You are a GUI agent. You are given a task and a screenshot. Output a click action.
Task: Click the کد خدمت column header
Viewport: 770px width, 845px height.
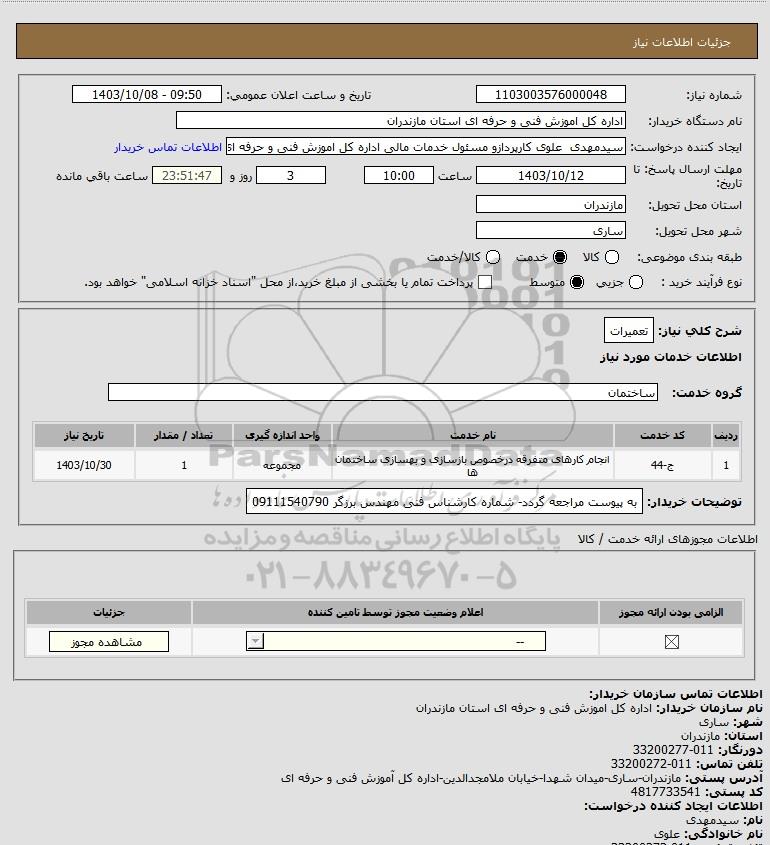pos(662,435)
